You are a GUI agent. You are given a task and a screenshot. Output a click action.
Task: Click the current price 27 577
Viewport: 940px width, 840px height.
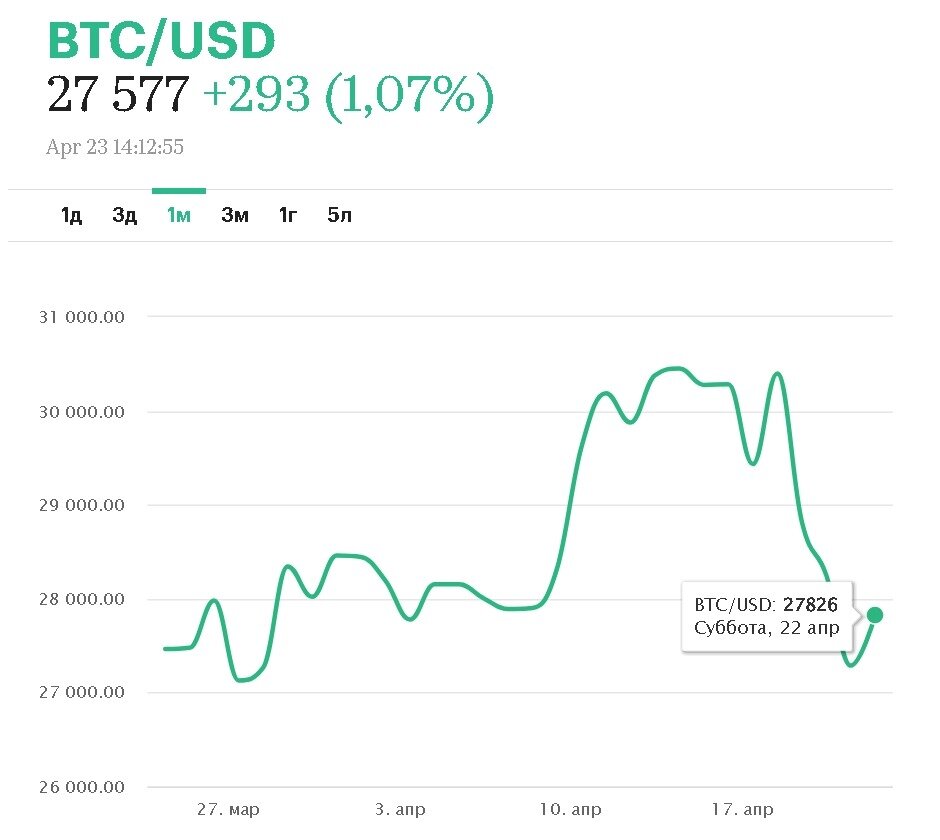point(118,95)
